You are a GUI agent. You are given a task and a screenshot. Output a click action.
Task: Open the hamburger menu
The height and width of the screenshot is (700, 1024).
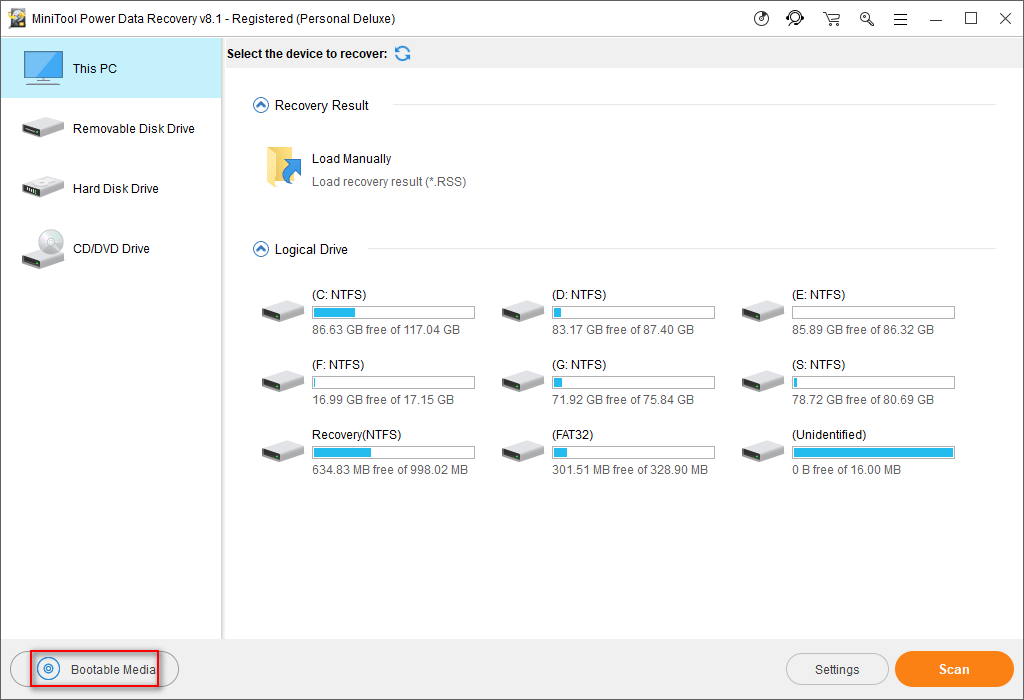click(901, 20)
